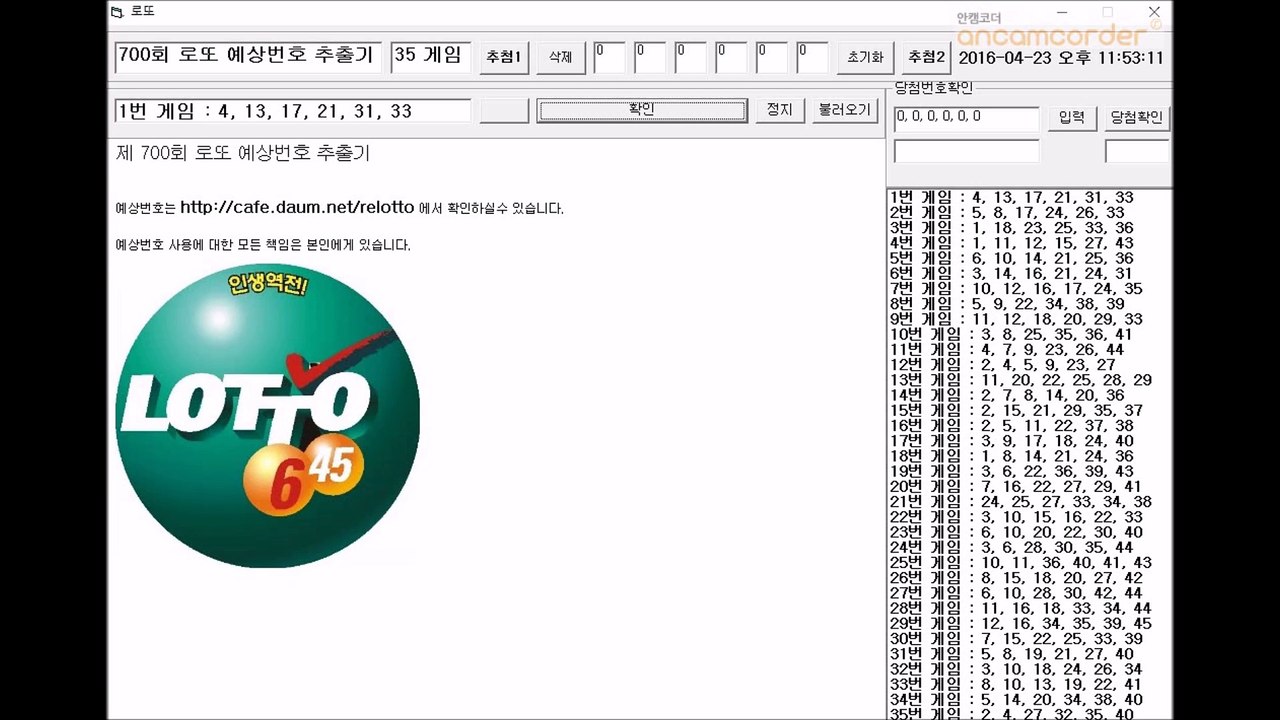Select list row 2번 게임 : 5, 8, 17, 24, 26, 33
1280x720 pixels.
(x=1008, y=213)
